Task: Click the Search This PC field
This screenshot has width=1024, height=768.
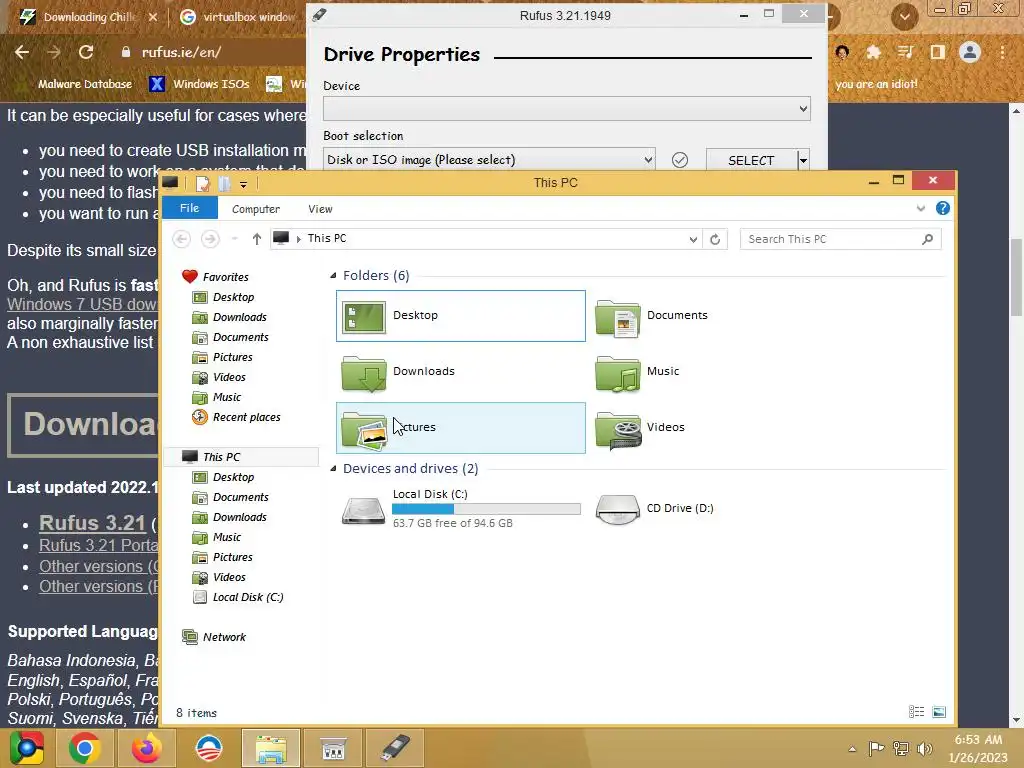Action: [840, 239]
